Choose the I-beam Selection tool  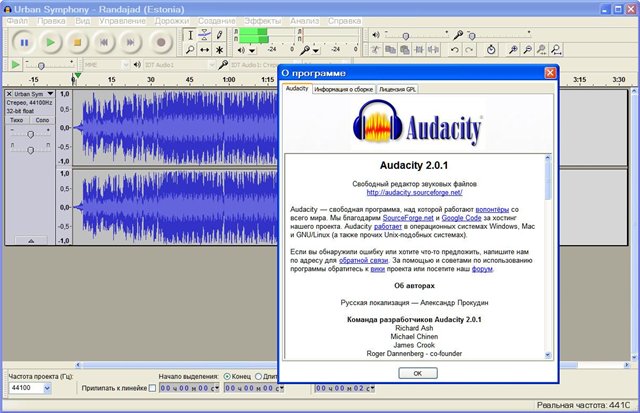[x=190, y=35]
